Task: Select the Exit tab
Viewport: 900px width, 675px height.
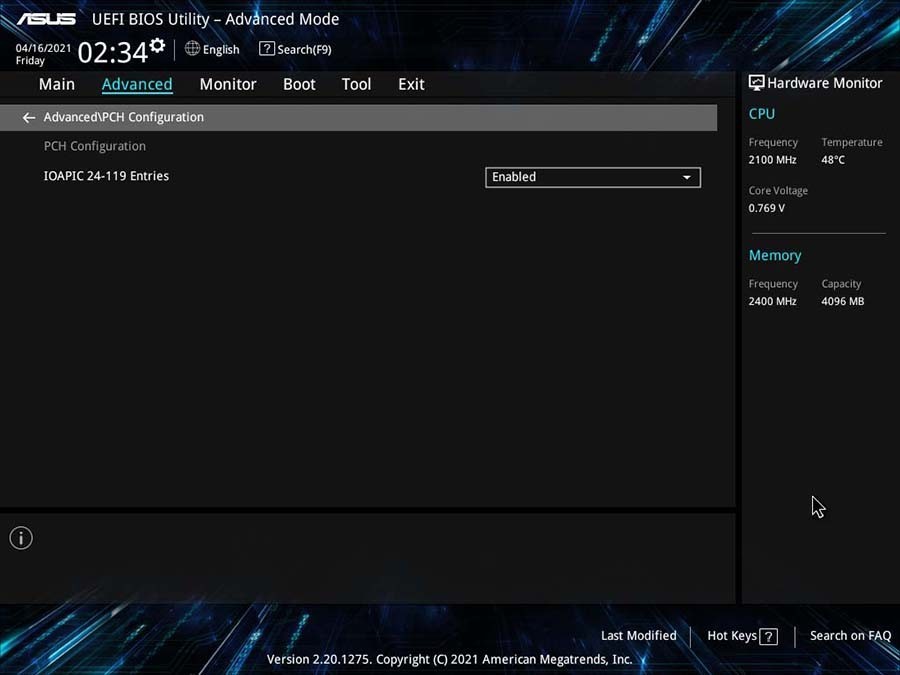Action: (412, 84)
